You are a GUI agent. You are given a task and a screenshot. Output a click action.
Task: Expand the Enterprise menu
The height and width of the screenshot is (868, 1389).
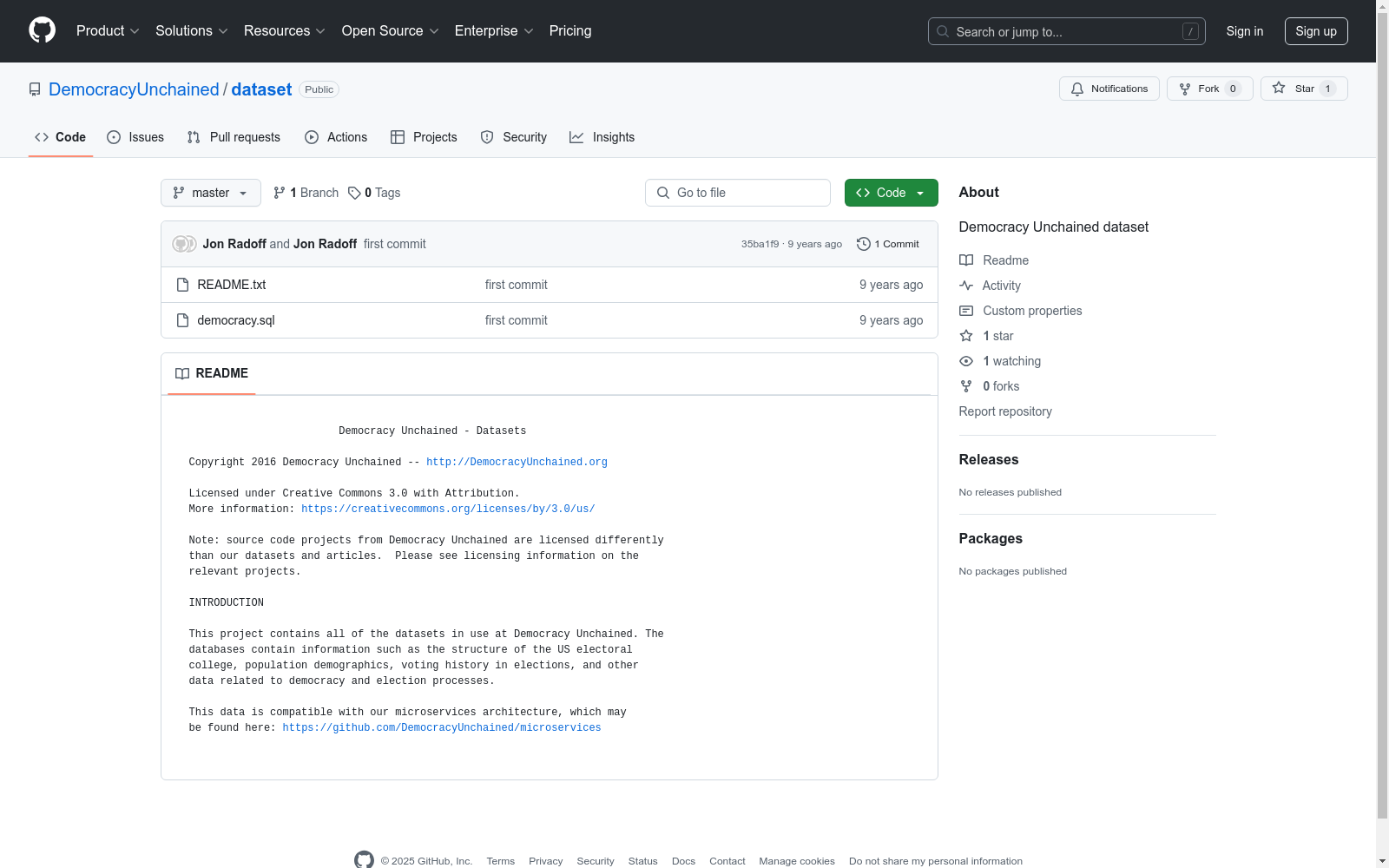(494, 31)
